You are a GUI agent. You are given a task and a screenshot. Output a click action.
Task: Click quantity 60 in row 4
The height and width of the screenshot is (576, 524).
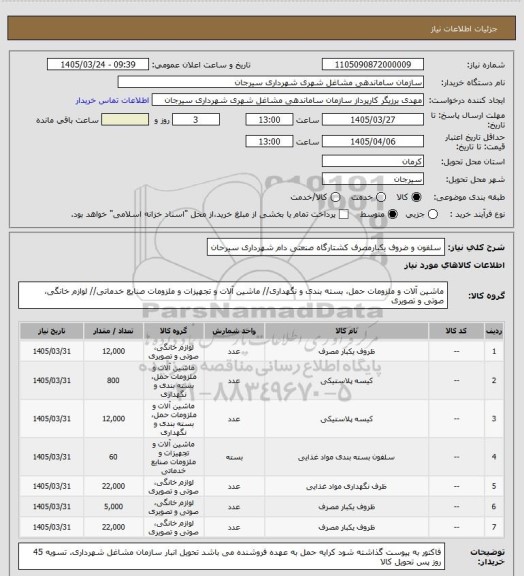113,457
